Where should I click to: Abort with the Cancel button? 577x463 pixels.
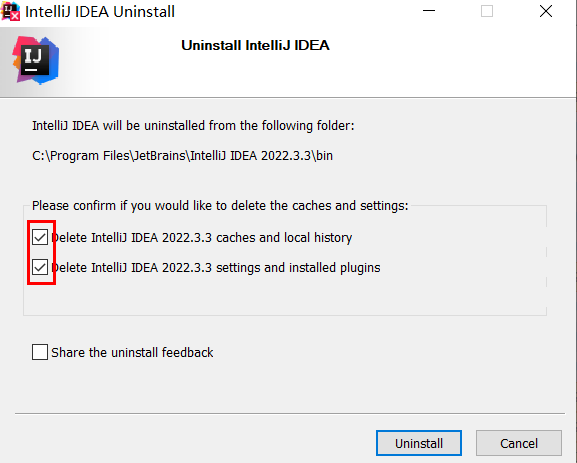[x=519, y=443]
